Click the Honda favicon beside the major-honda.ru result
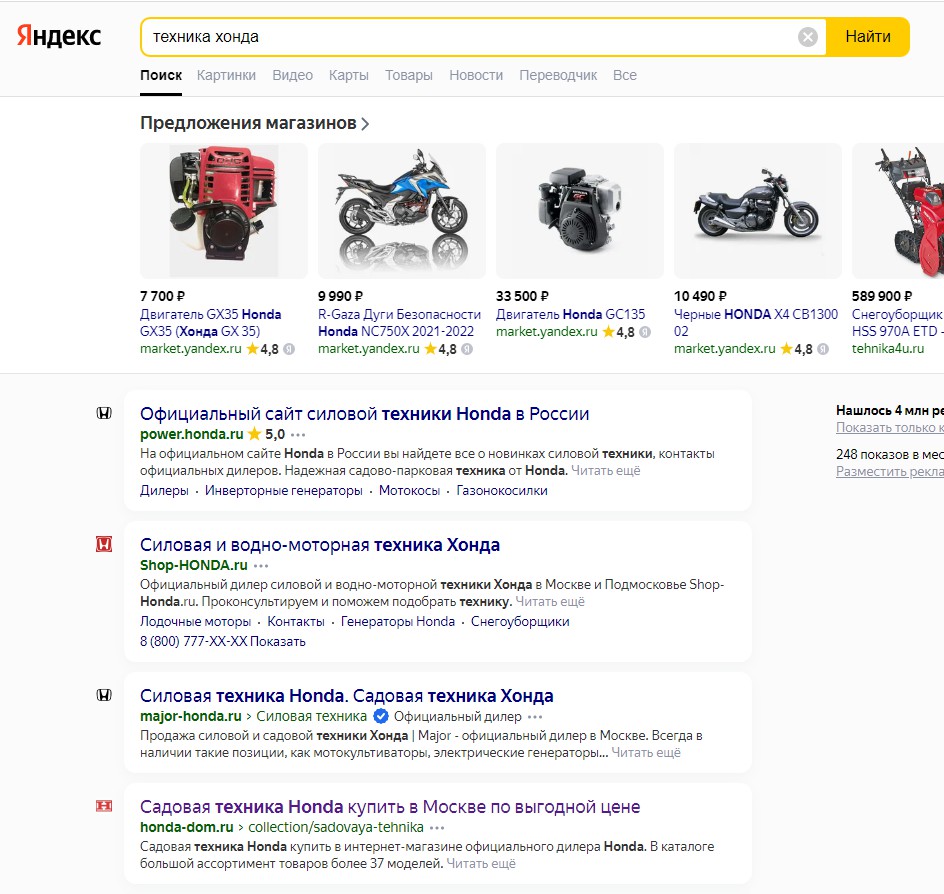Screen dimensions: 944x894 104,695
